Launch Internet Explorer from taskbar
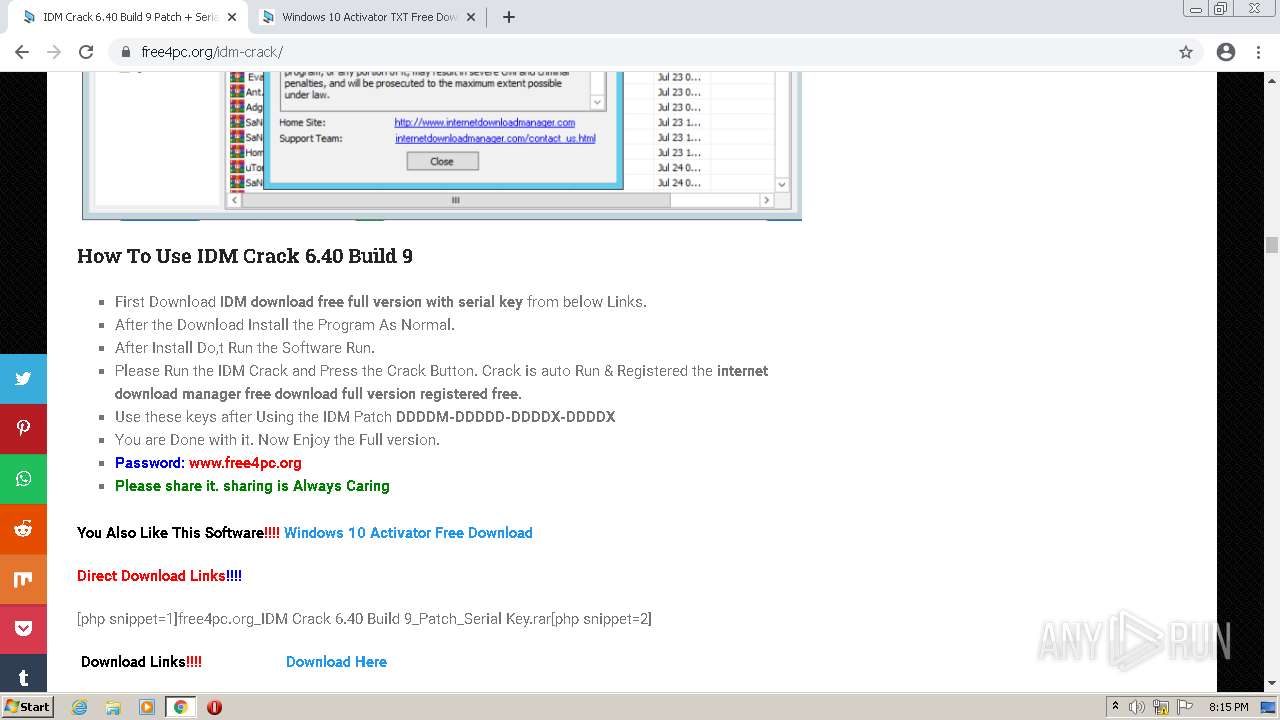Image resolution: width=1280 pixels, height=720 pixels. (x=79, y=707)
